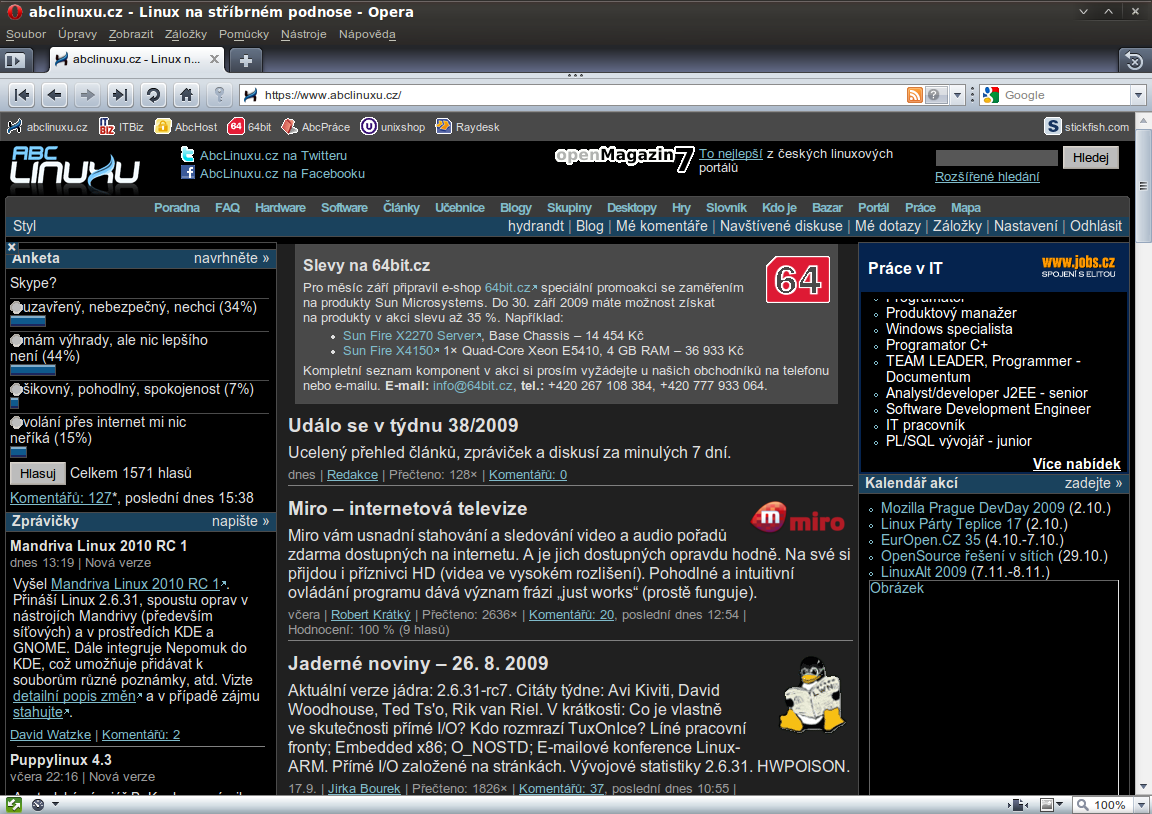Close the abclinuxu.cz tab
Viewport: 1152px width, 814px height.
pos(214,59)
